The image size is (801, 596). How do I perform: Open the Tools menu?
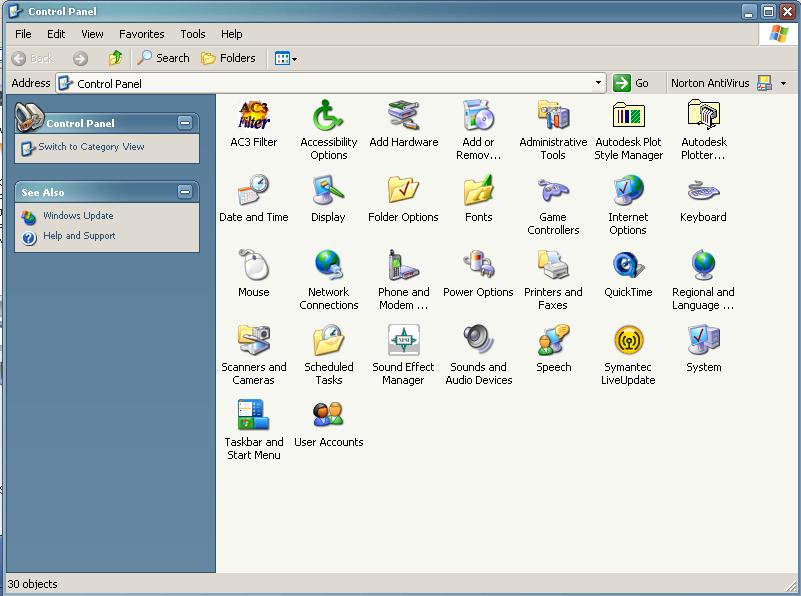pos(193,34)
